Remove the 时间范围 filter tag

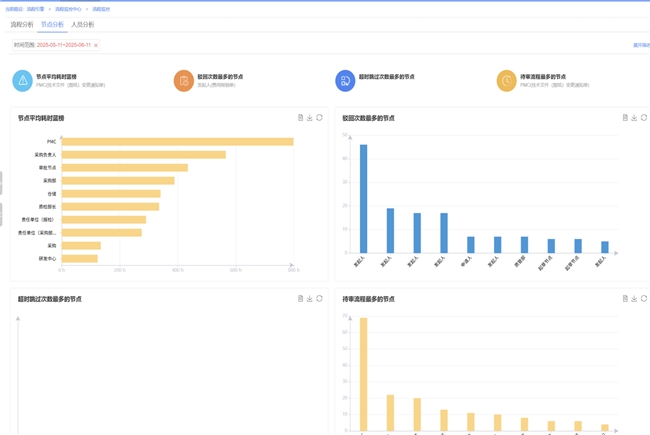point(96,46)
